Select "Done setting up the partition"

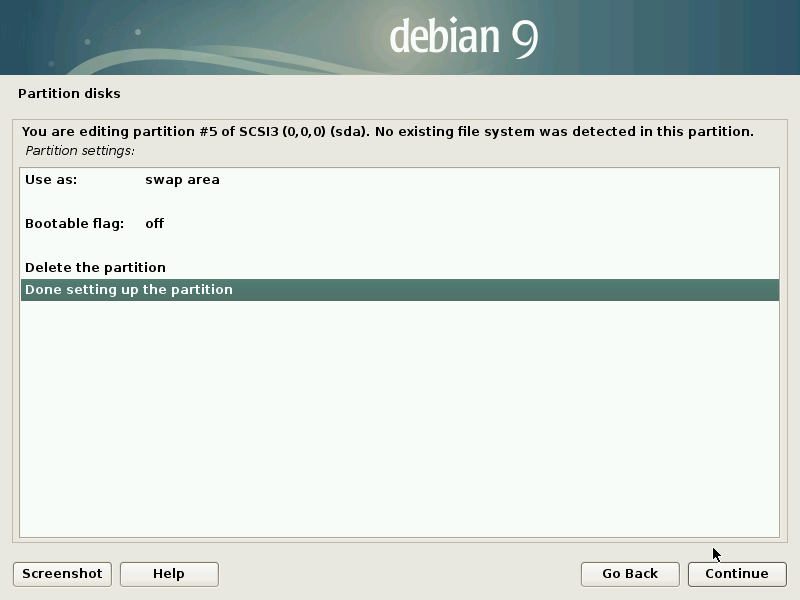(128, 290)
